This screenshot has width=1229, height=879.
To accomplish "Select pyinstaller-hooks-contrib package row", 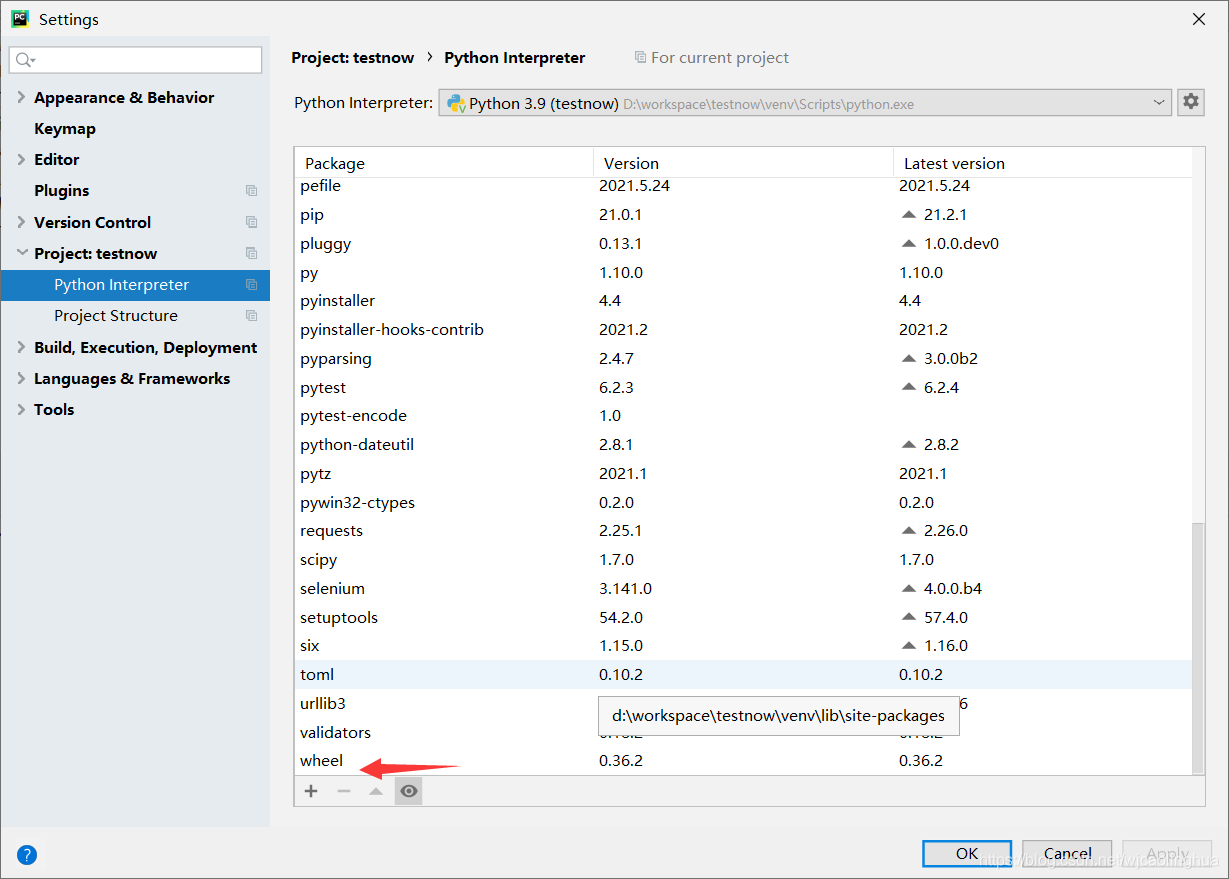I will [x=743, y=330].
